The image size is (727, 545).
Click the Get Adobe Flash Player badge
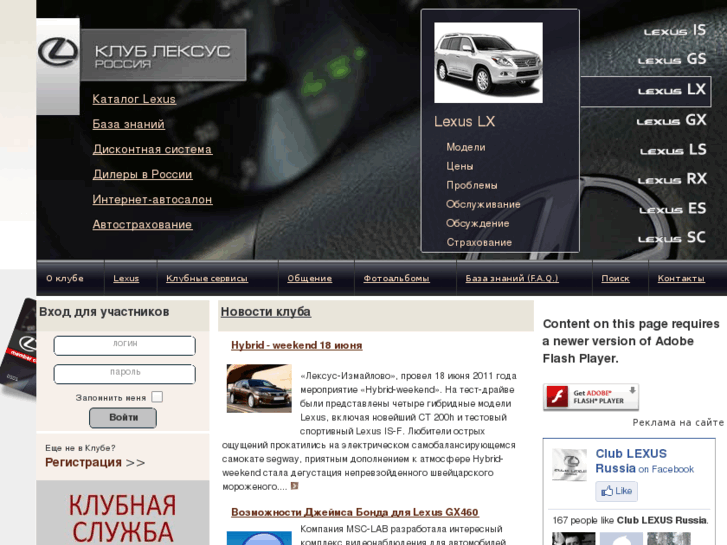pyautogui.click(x=591, y=397)
